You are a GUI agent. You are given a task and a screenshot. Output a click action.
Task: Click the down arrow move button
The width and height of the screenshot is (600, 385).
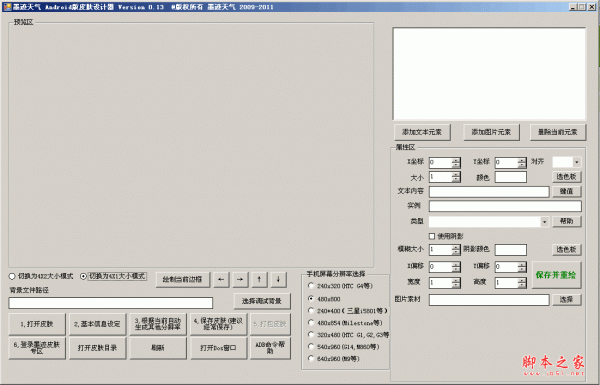tap(279, 279)
